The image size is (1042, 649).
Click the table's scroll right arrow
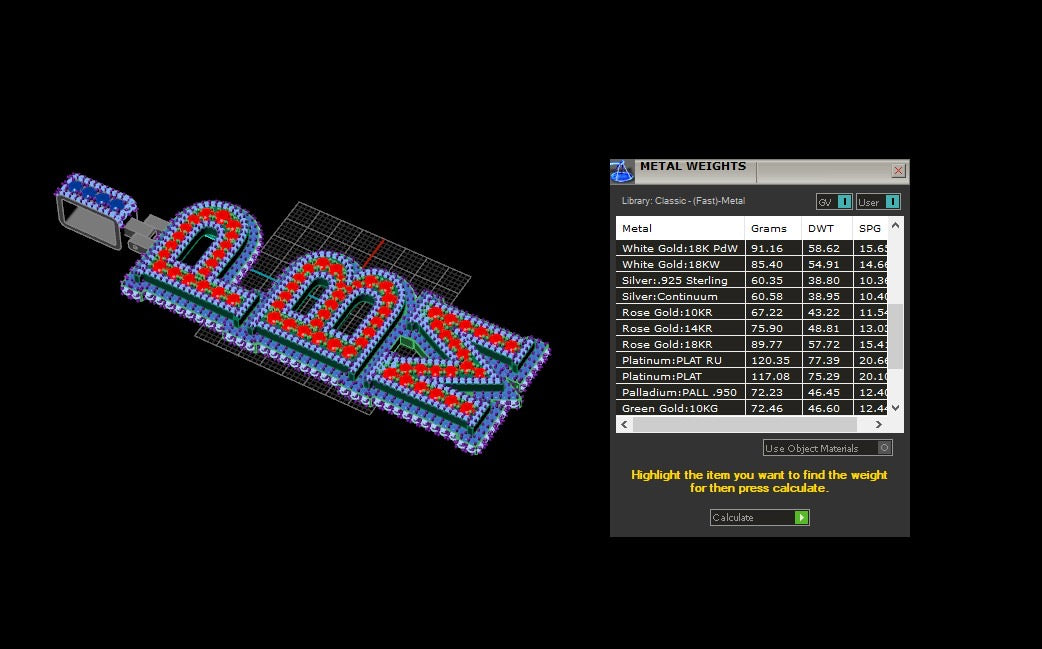pyautogui.click(x=879, y=424)
